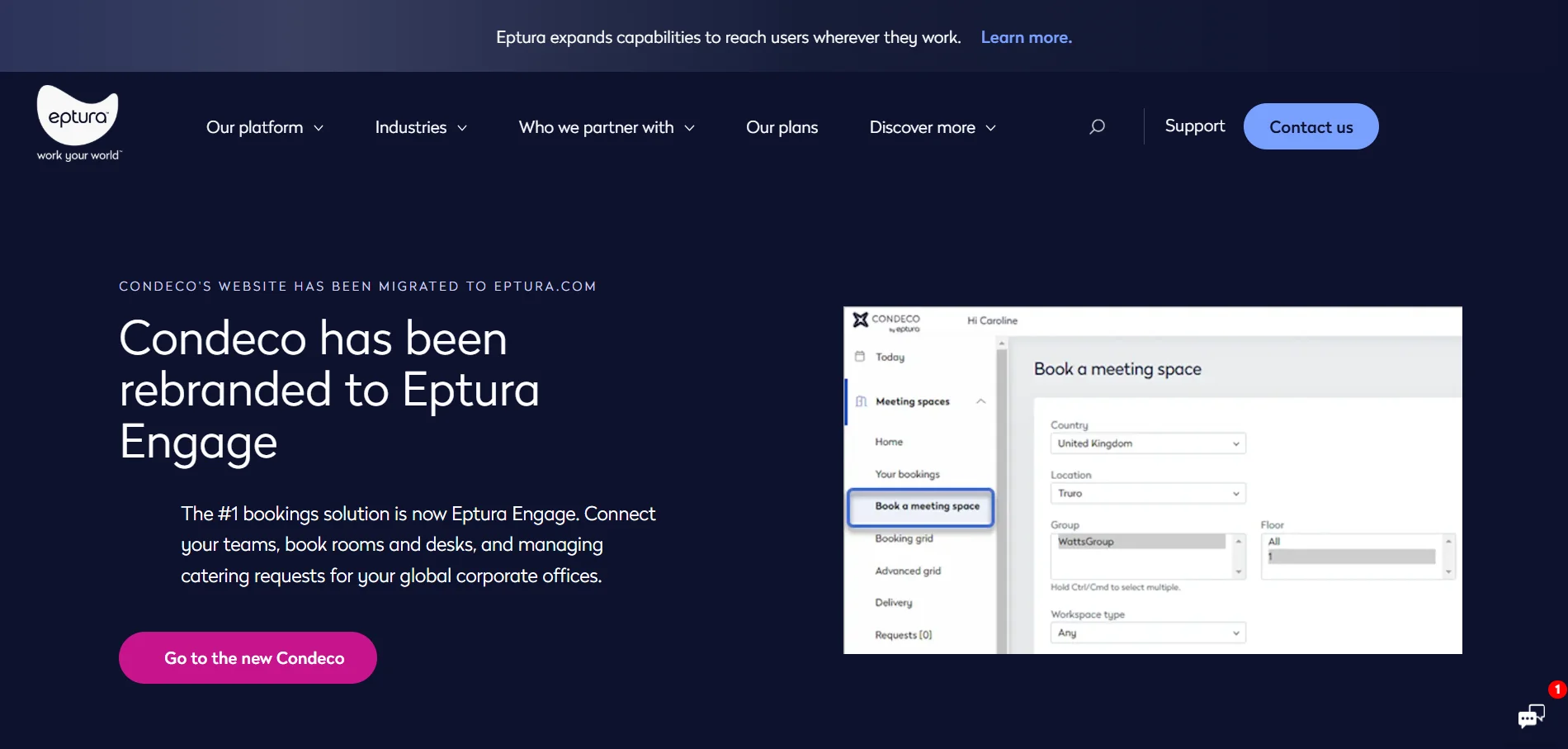Collapse the Meeting spaces section chevron
The width and height of the screenshot is (1568, 749).
[x=981, y=401]
